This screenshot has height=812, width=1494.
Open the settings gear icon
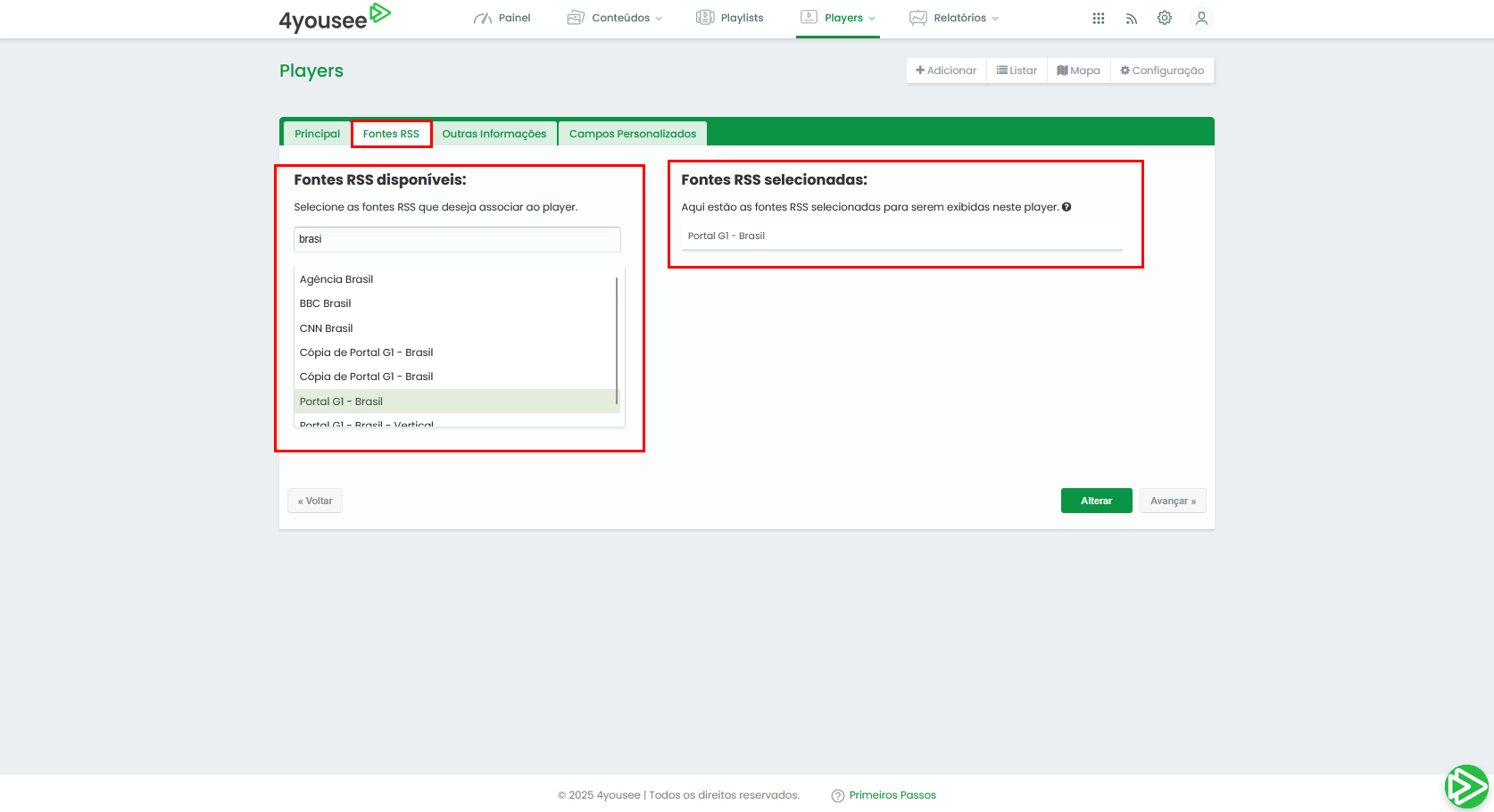point(1165,18)
